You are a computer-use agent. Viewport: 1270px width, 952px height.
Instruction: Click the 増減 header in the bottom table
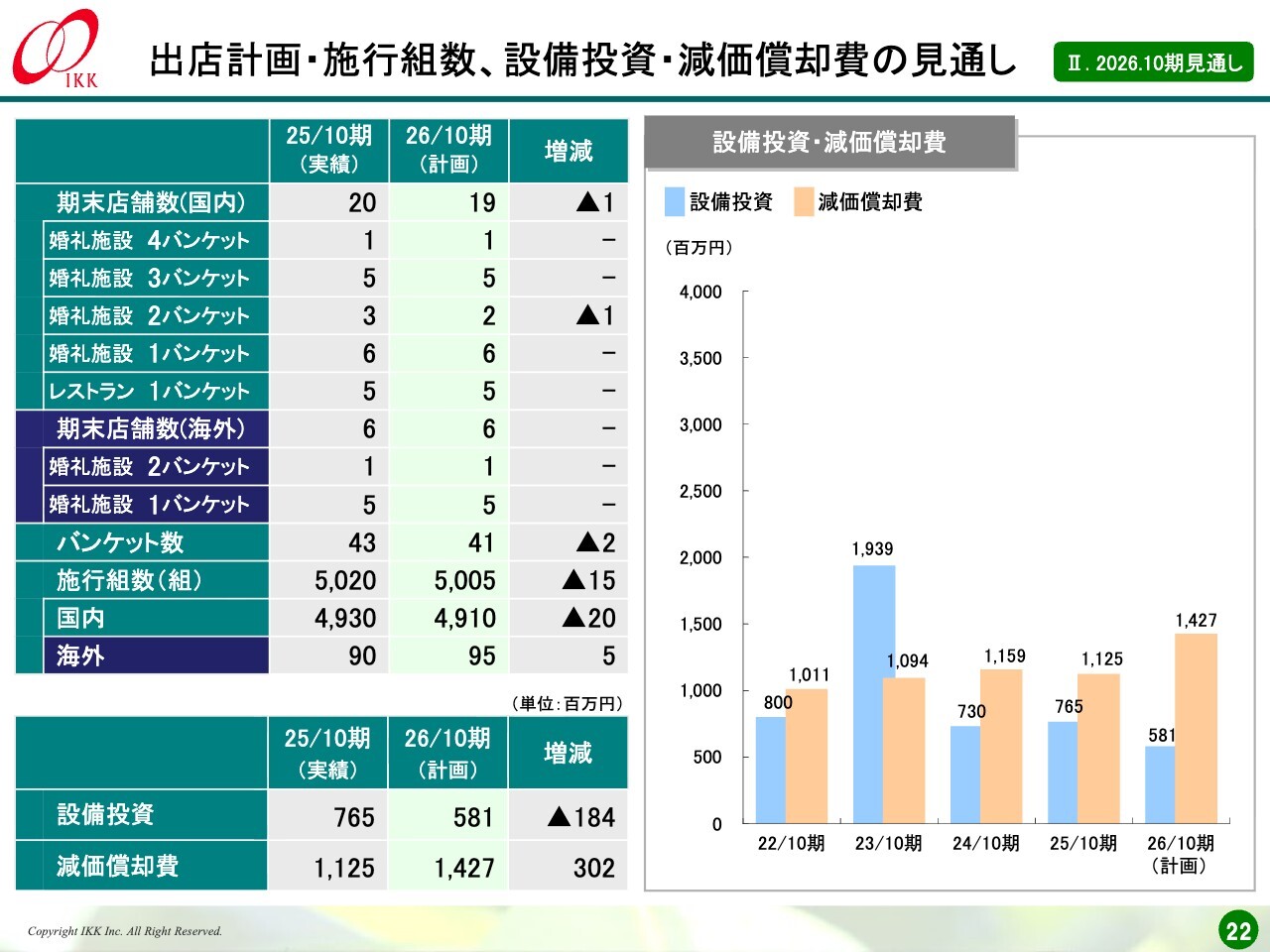click(568, 754)
